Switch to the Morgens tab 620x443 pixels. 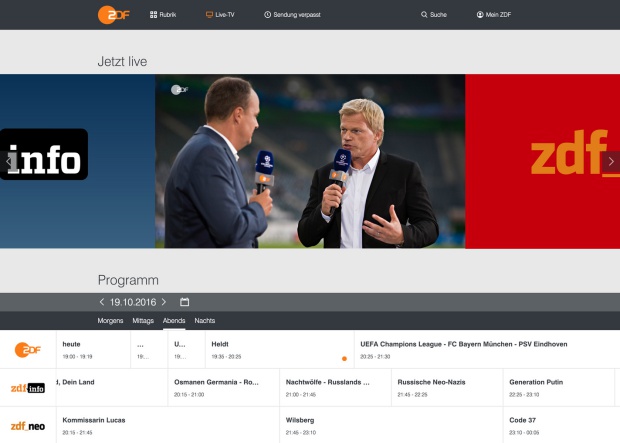point(110,321)
